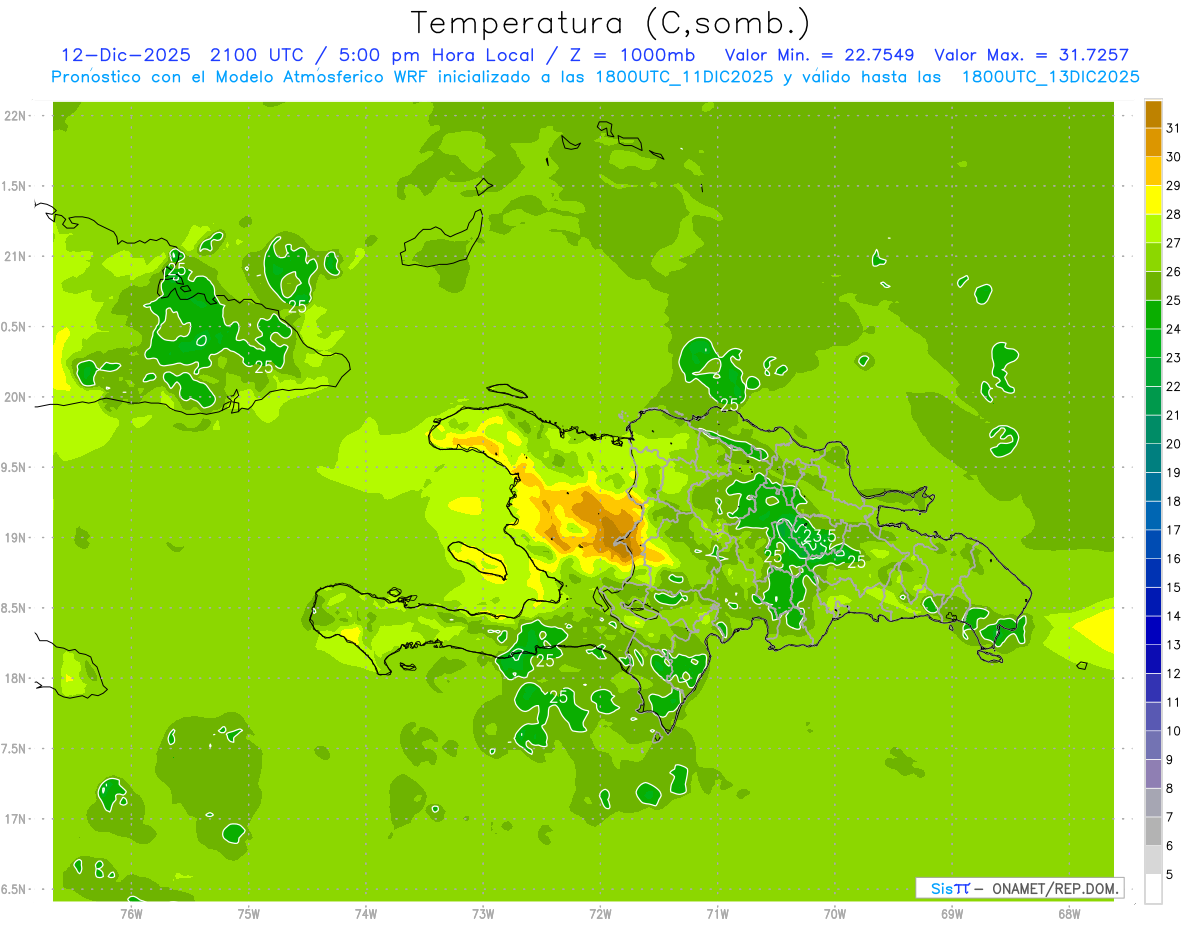Select the '7.5N' latitude axis label
Viewport: 1200px width, 927px height.
pos(13,749)
